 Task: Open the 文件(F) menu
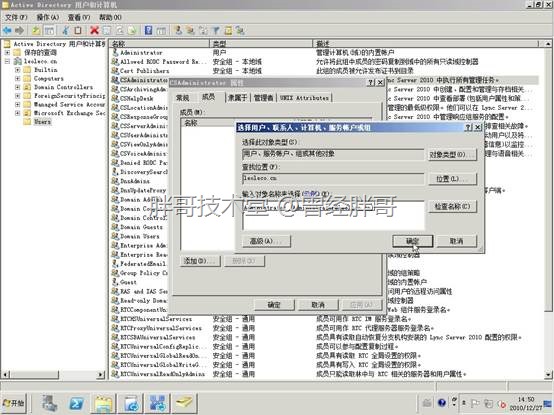click(x=16, y=17)
